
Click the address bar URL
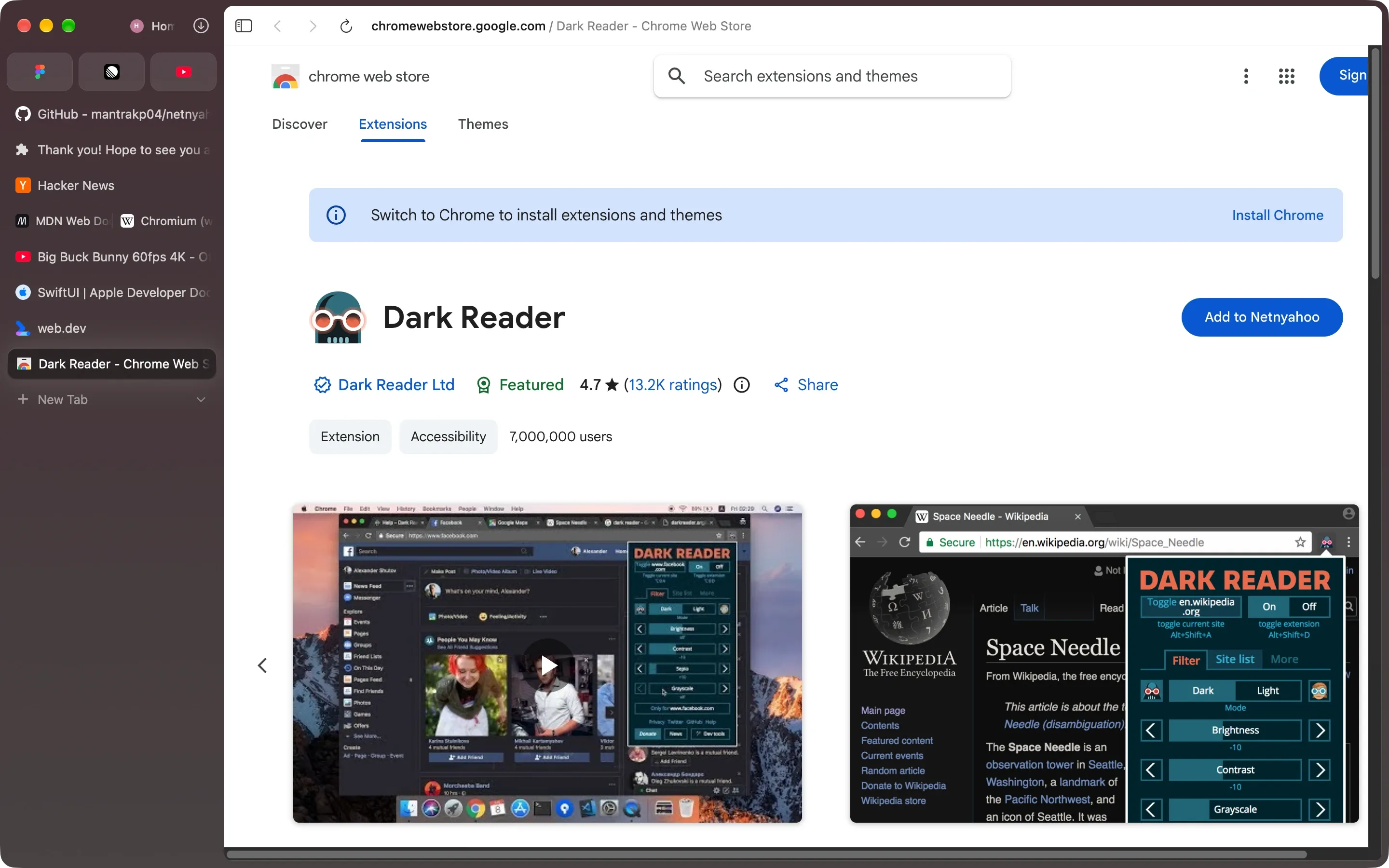[x=561, y=26]
